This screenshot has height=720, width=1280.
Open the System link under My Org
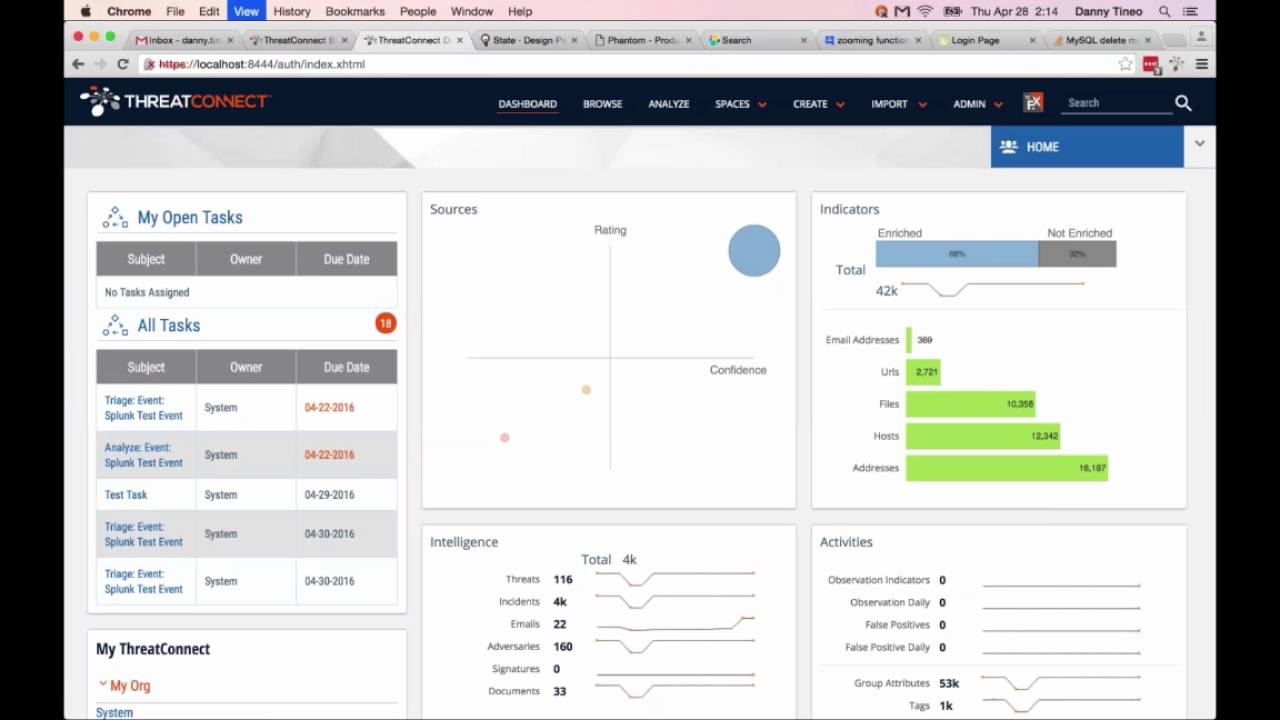tap(114, 712)
